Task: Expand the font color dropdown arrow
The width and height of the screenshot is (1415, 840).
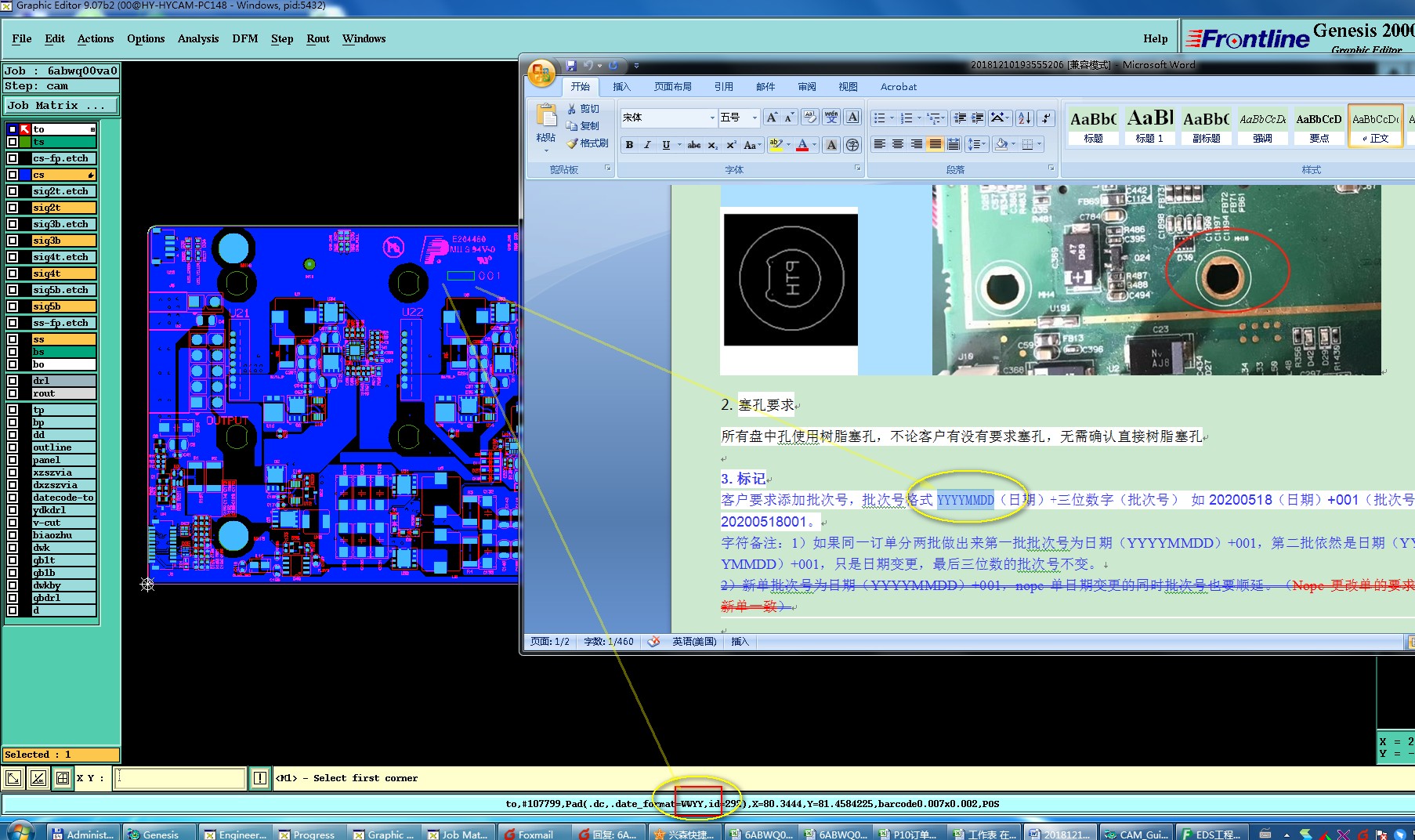Action: click(x=814, y=145)
